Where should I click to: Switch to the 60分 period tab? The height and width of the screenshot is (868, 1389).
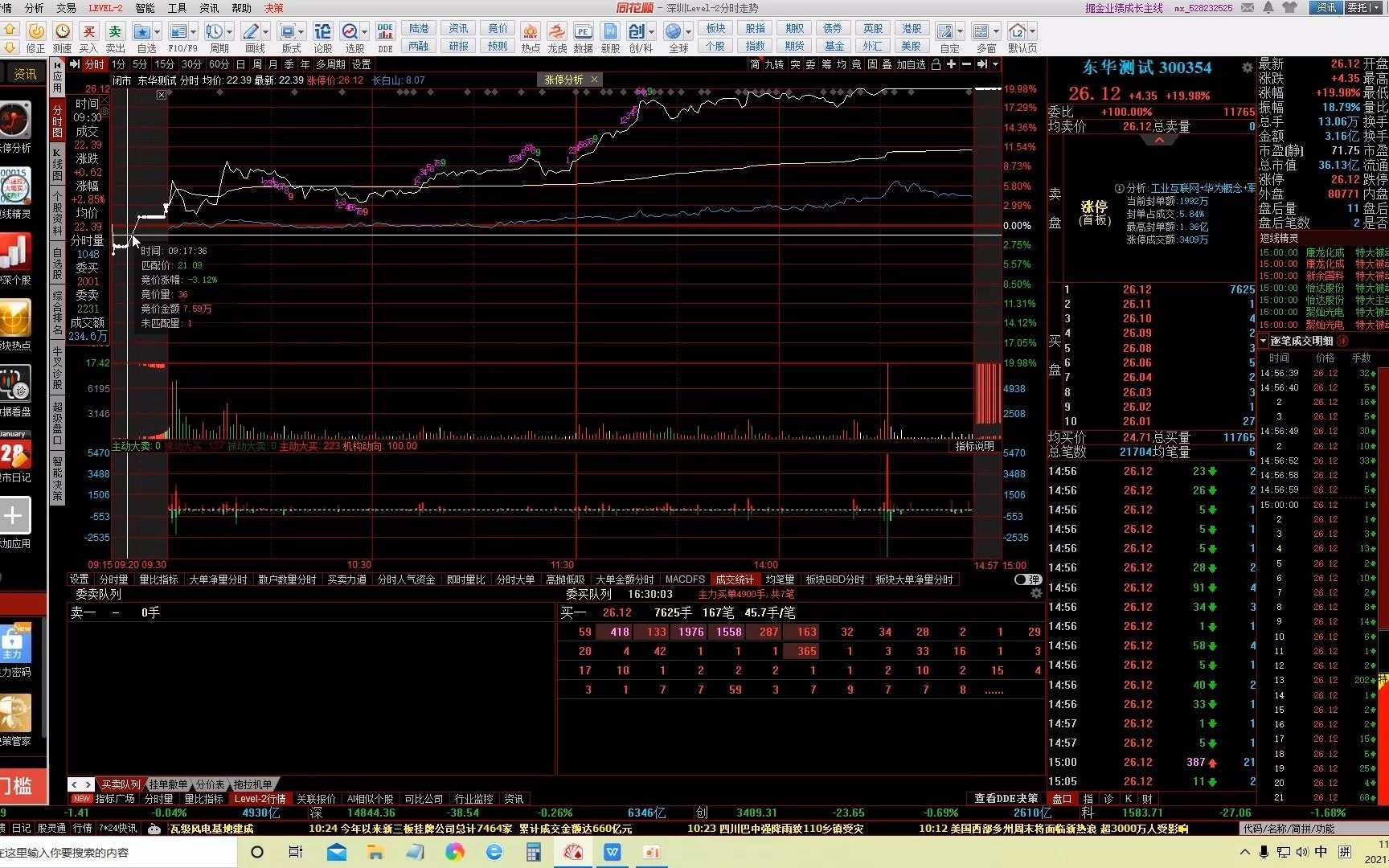pos(219,64)
